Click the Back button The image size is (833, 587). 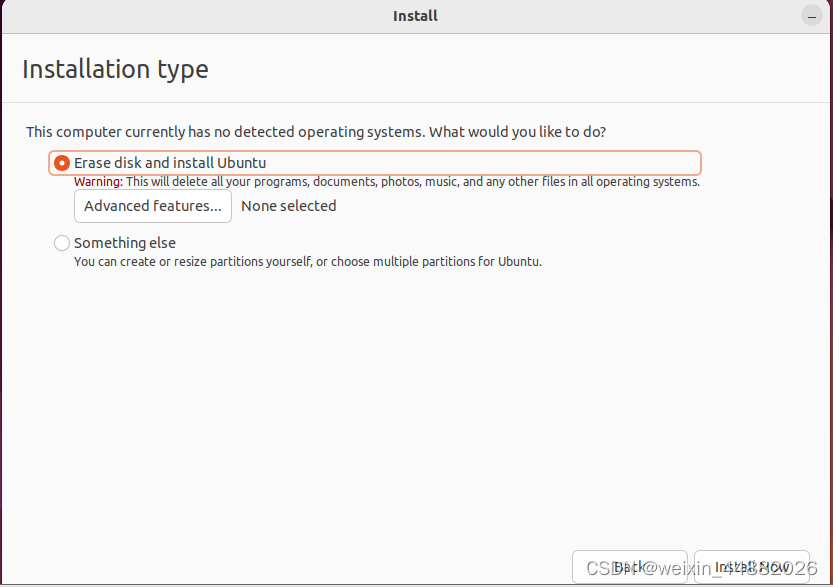coord(630,567)
